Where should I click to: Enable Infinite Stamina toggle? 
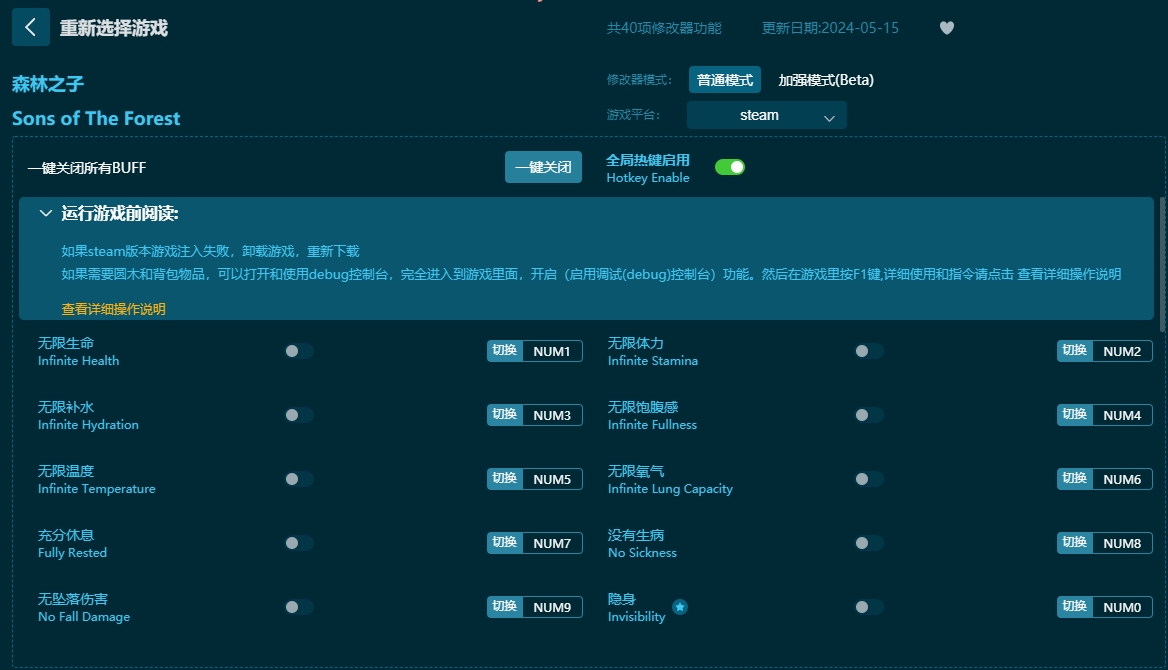click(x=869, y=351)
